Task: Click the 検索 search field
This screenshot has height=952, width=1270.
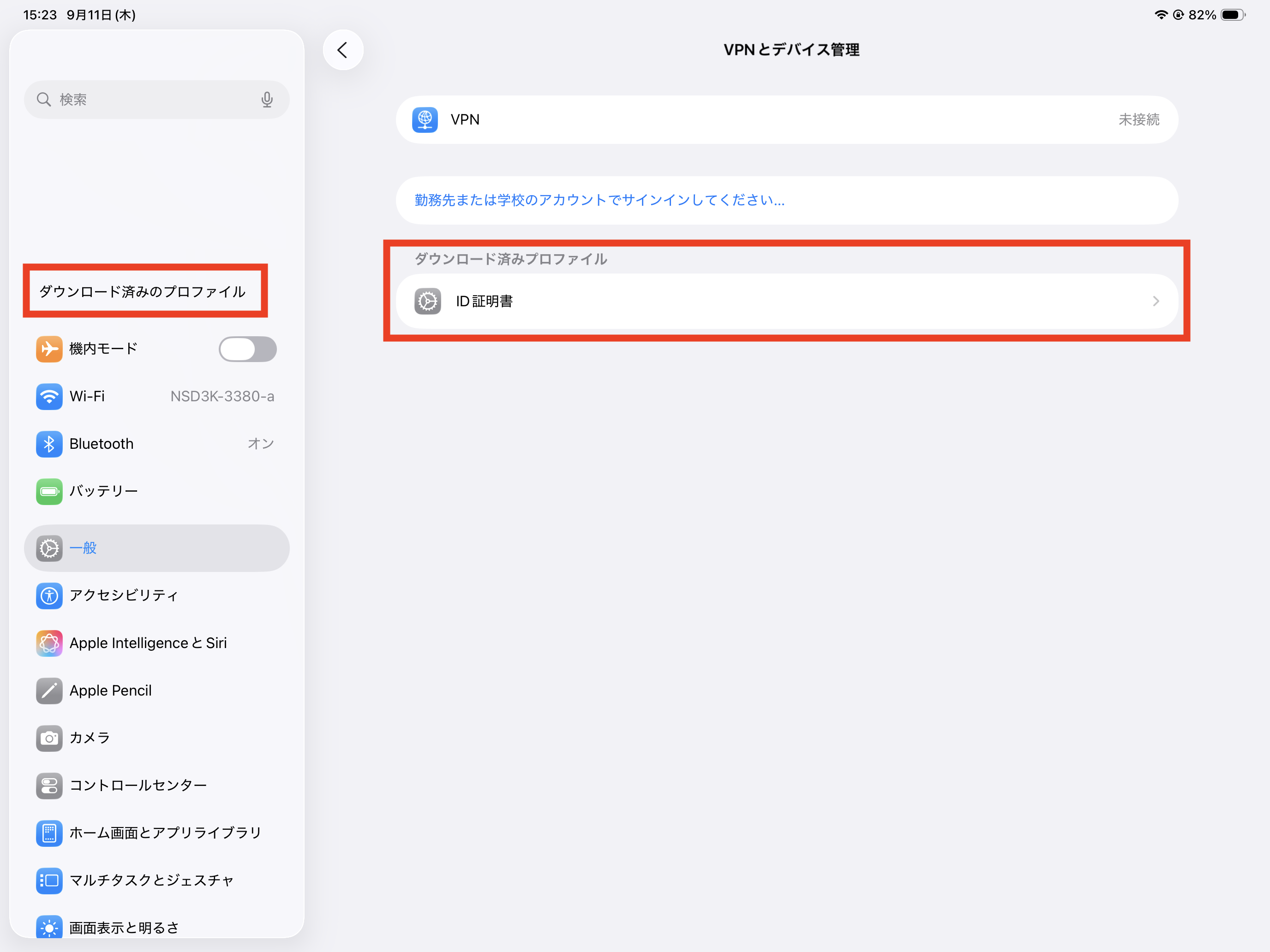Action: click(x=149, y=99)
